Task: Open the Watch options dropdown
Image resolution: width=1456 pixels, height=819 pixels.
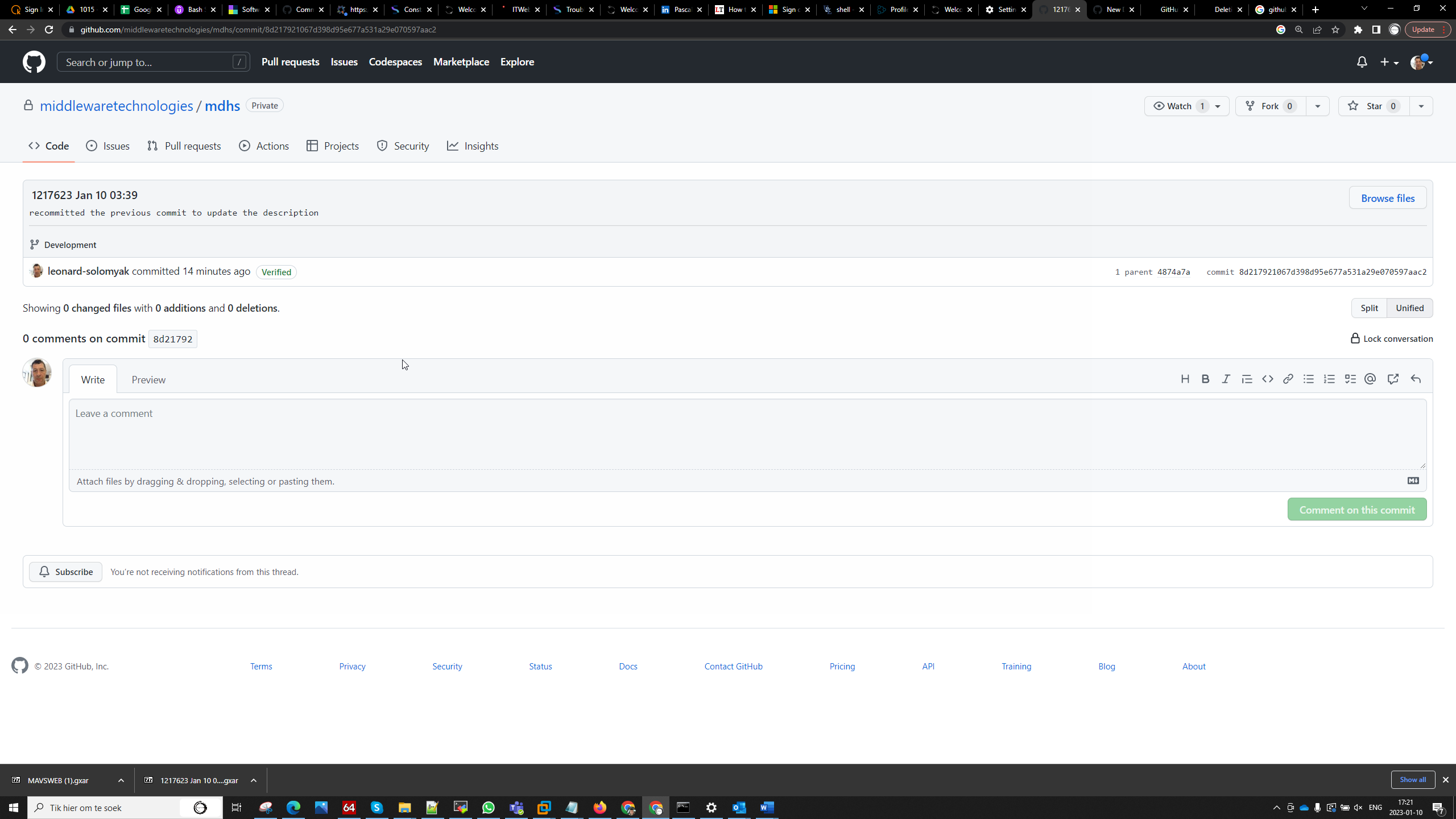Action: point(1217,106)
